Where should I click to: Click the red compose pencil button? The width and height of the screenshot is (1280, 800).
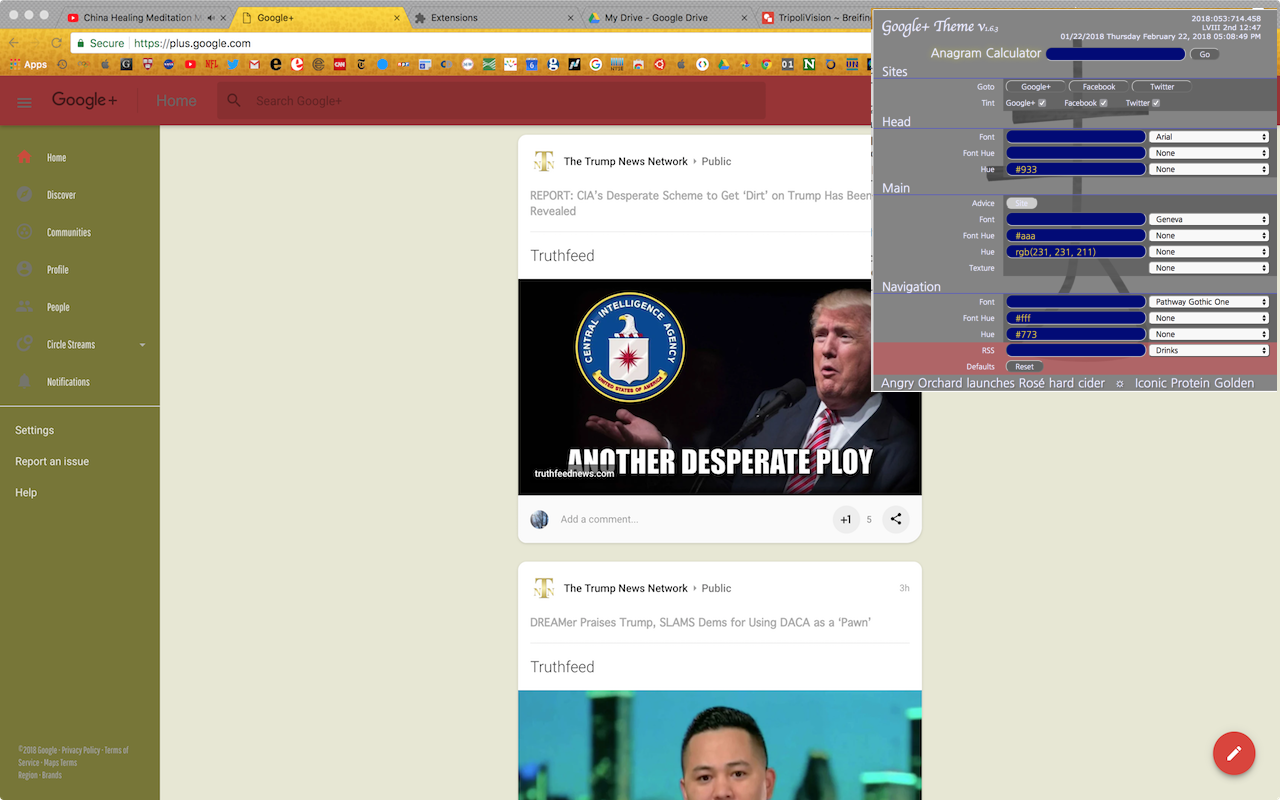pos(1233,753)
